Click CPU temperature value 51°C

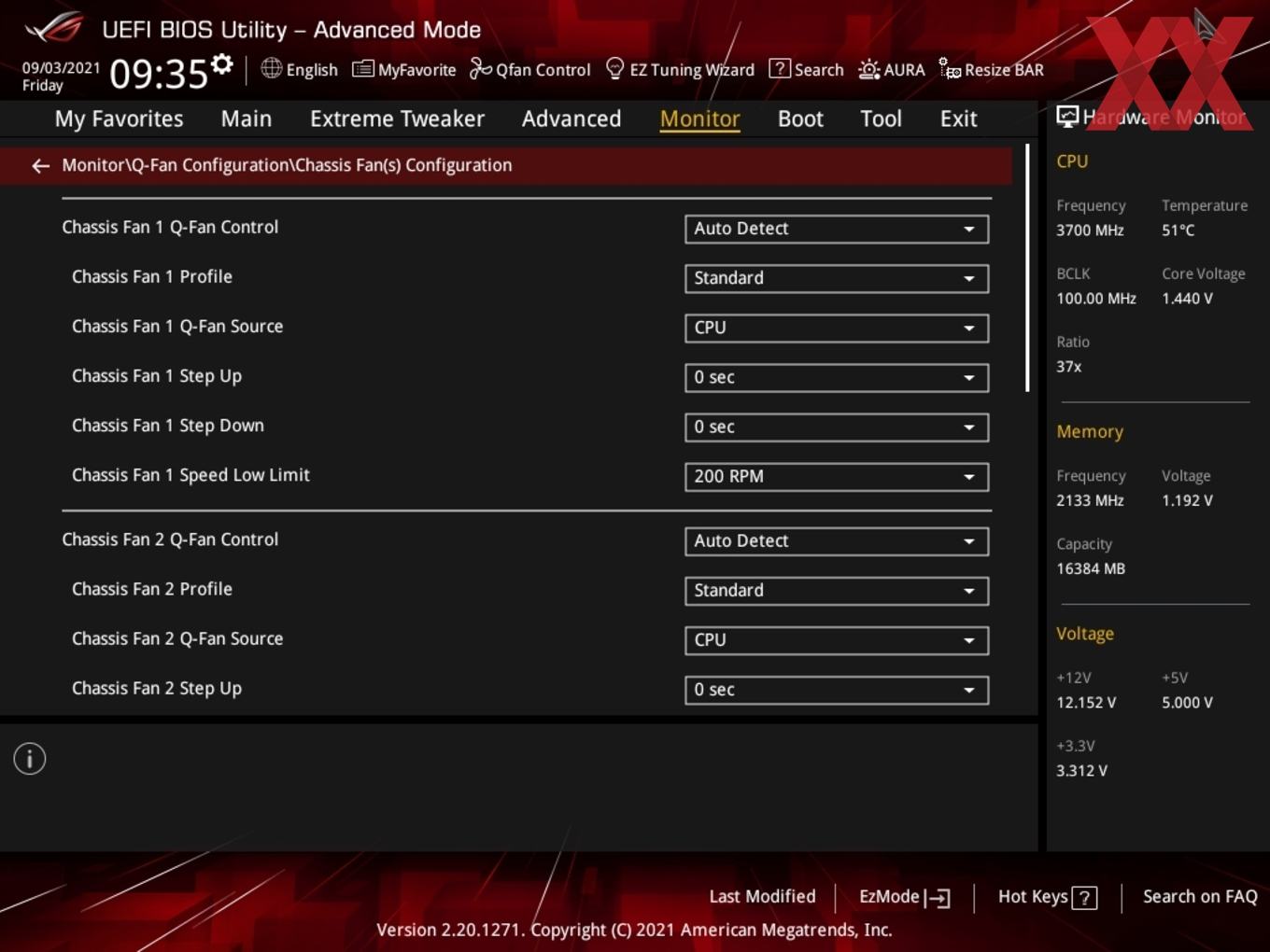(x=1178, y=230)
